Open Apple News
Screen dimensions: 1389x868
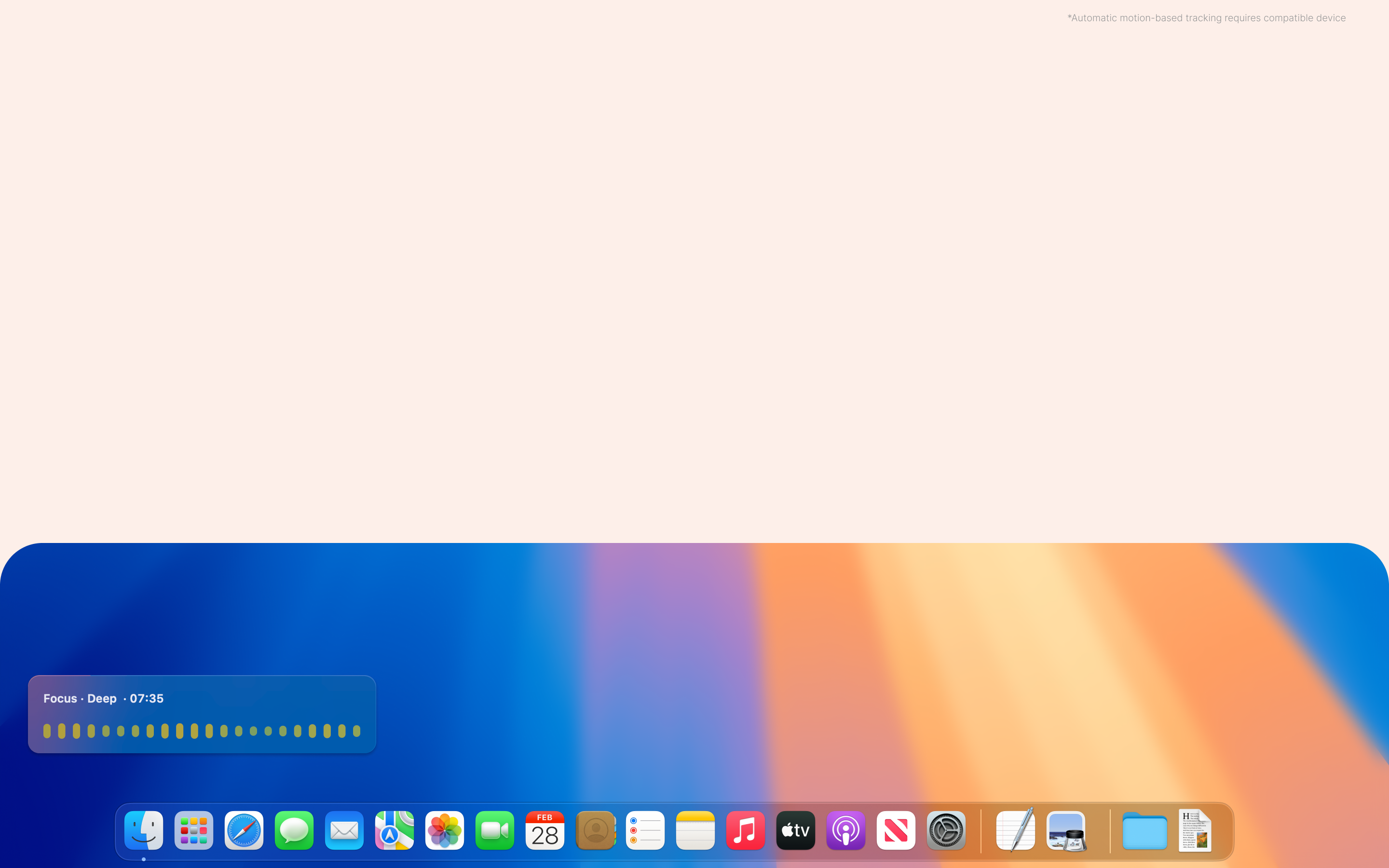896,830
